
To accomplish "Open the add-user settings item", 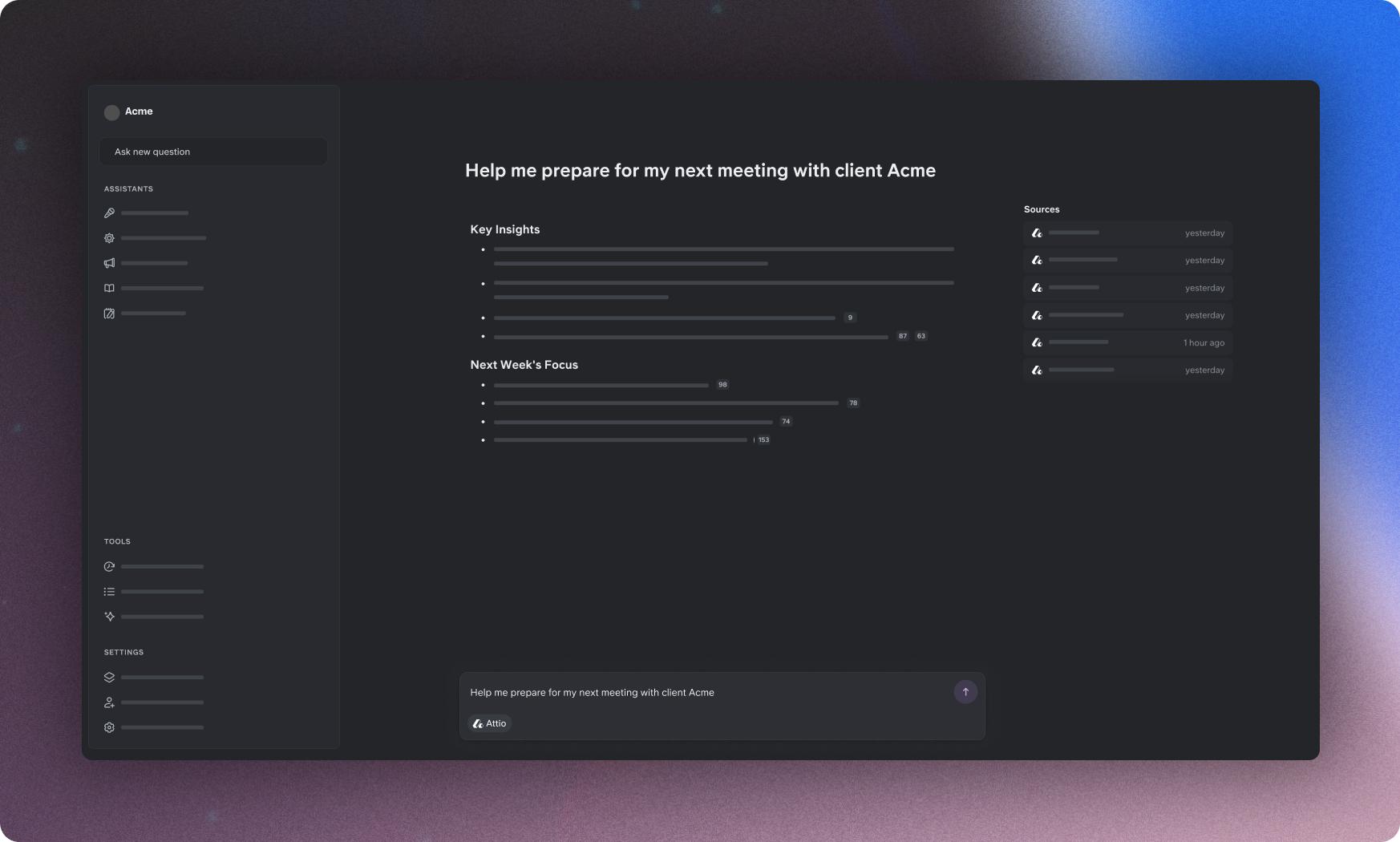I will pos(110,702).
